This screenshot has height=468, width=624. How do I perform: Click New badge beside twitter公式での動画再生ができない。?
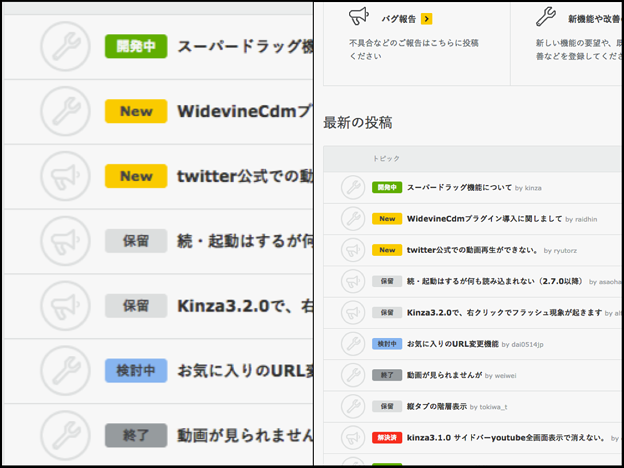pyautogui.click(x=387, y=250)
